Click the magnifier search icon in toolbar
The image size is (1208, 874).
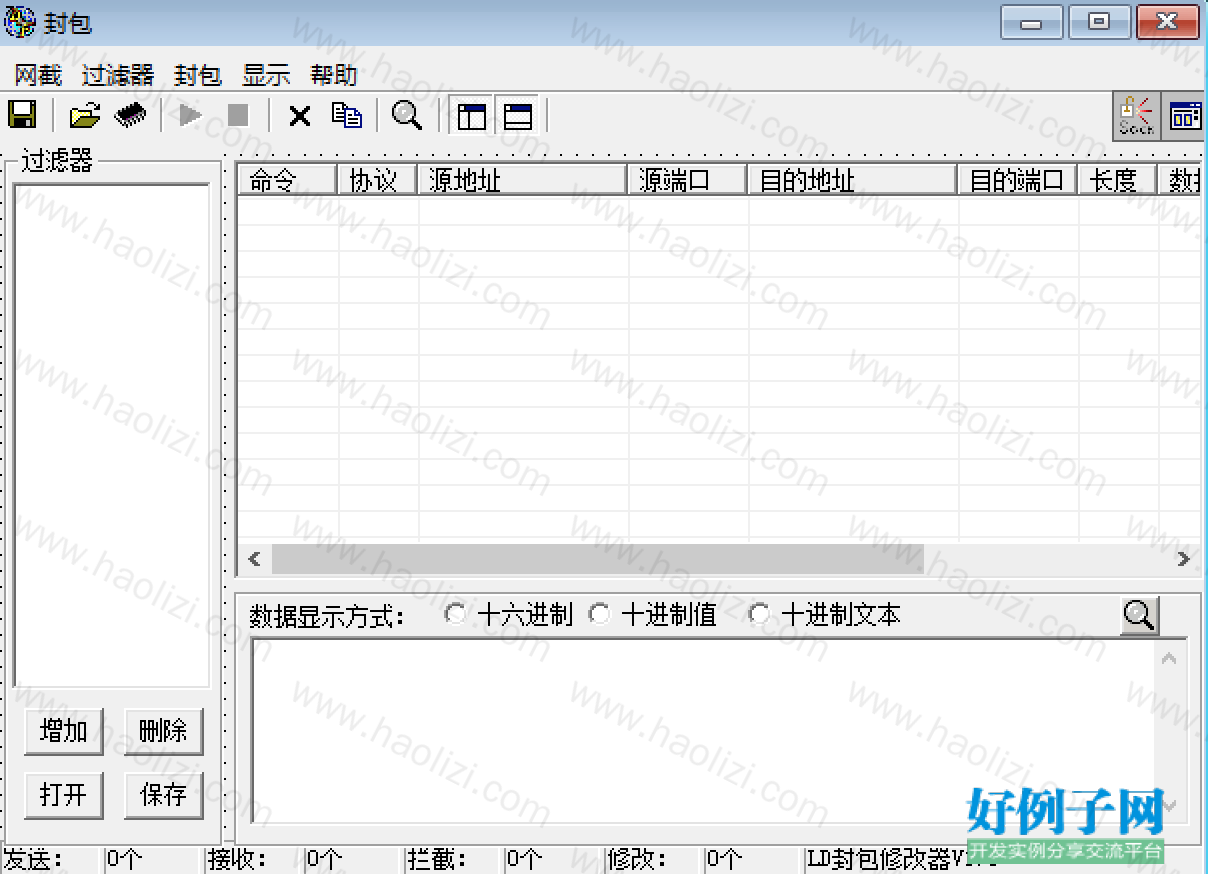point(407,115)
